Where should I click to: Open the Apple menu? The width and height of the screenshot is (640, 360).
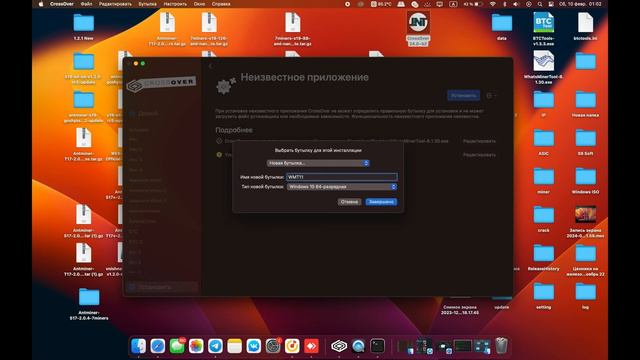coord(41,4)
